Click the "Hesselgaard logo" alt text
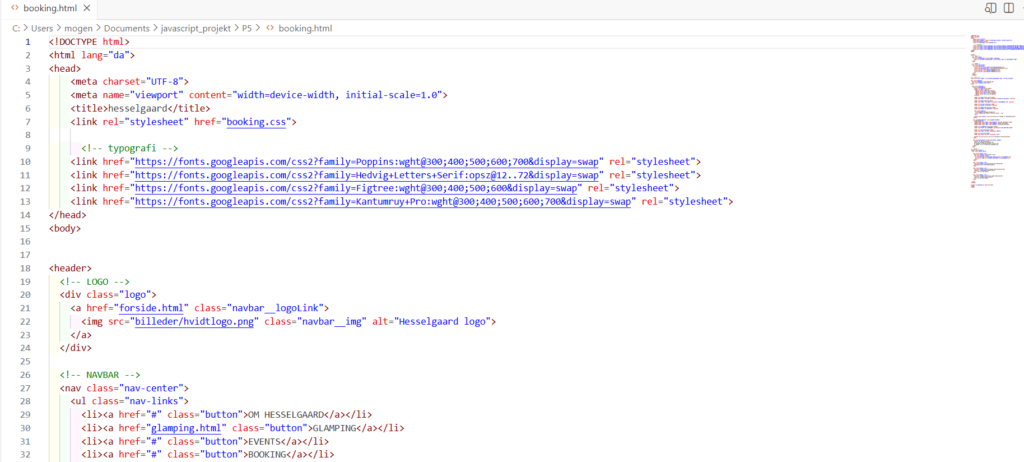The width and height of the screenshot is (1024, 462). coord(442,322)
